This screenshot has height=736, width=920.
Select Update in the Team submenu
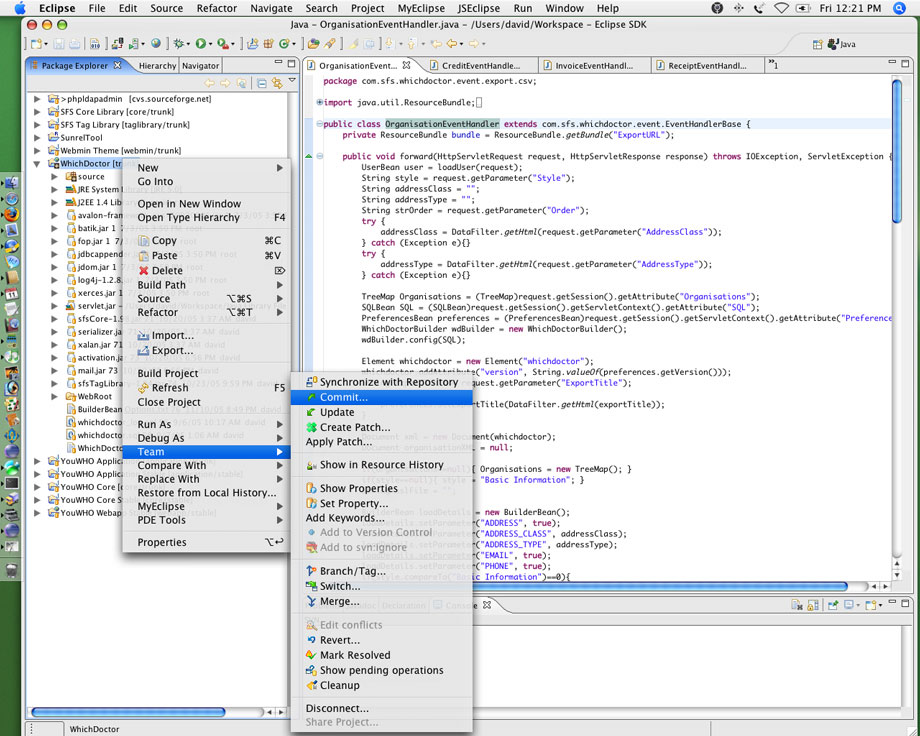pos(381,412)
